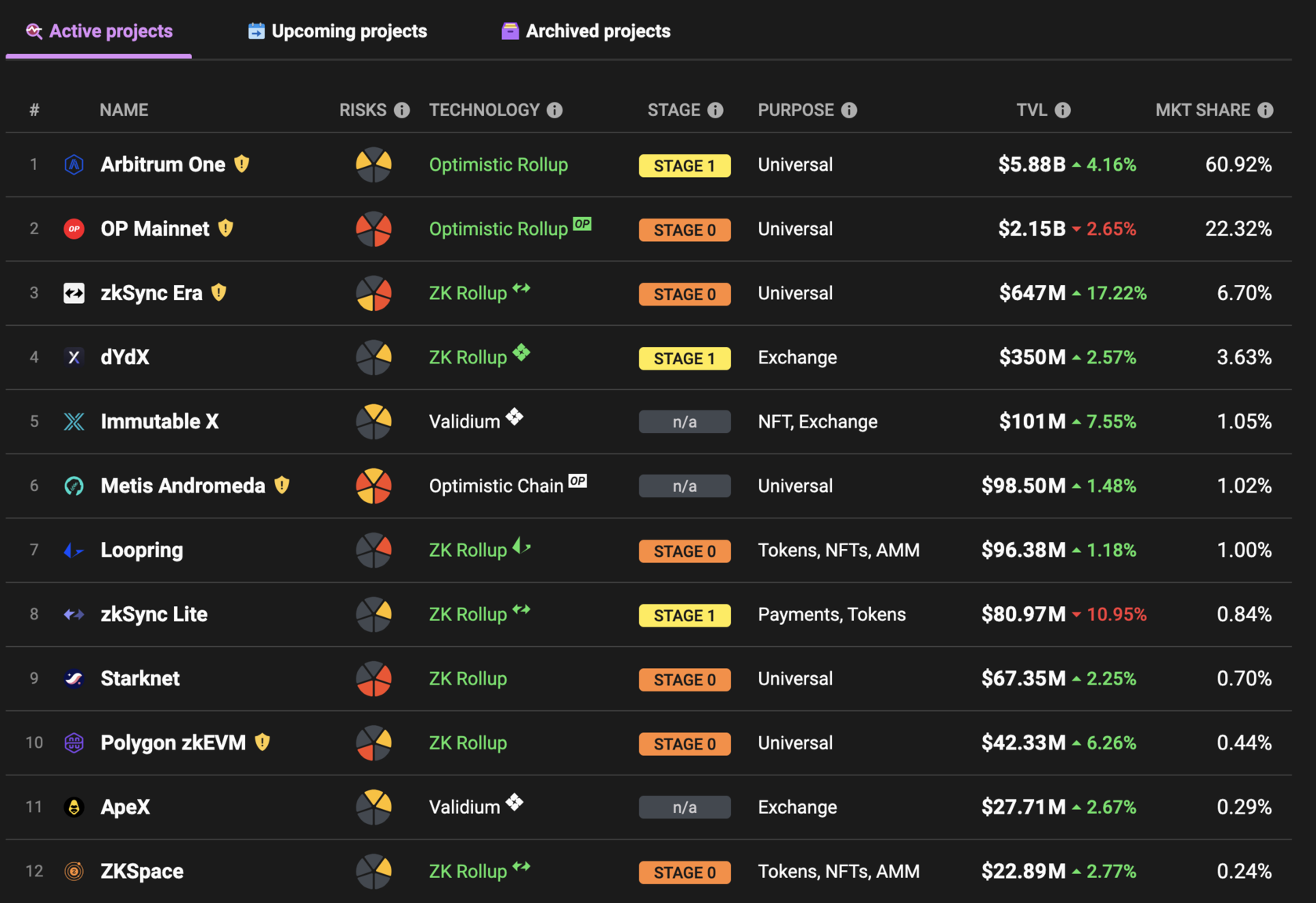The height and width of the screenshot is (903, 1316).
Task: Click the zkSync Lite logo icon
Action: [x=74, y=615]
